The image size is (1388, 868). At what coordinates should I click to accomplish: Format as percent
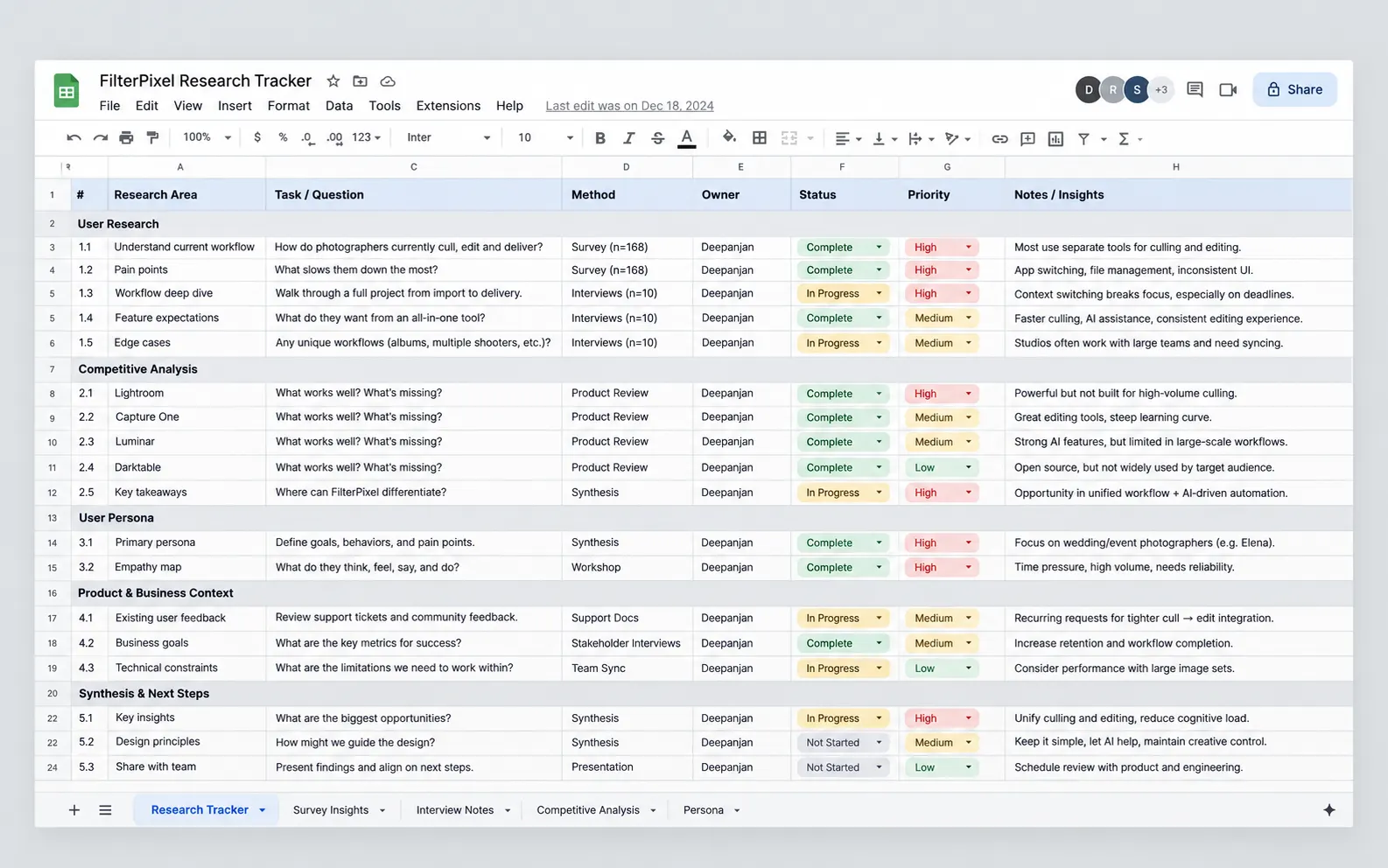[x=283, y=137]
